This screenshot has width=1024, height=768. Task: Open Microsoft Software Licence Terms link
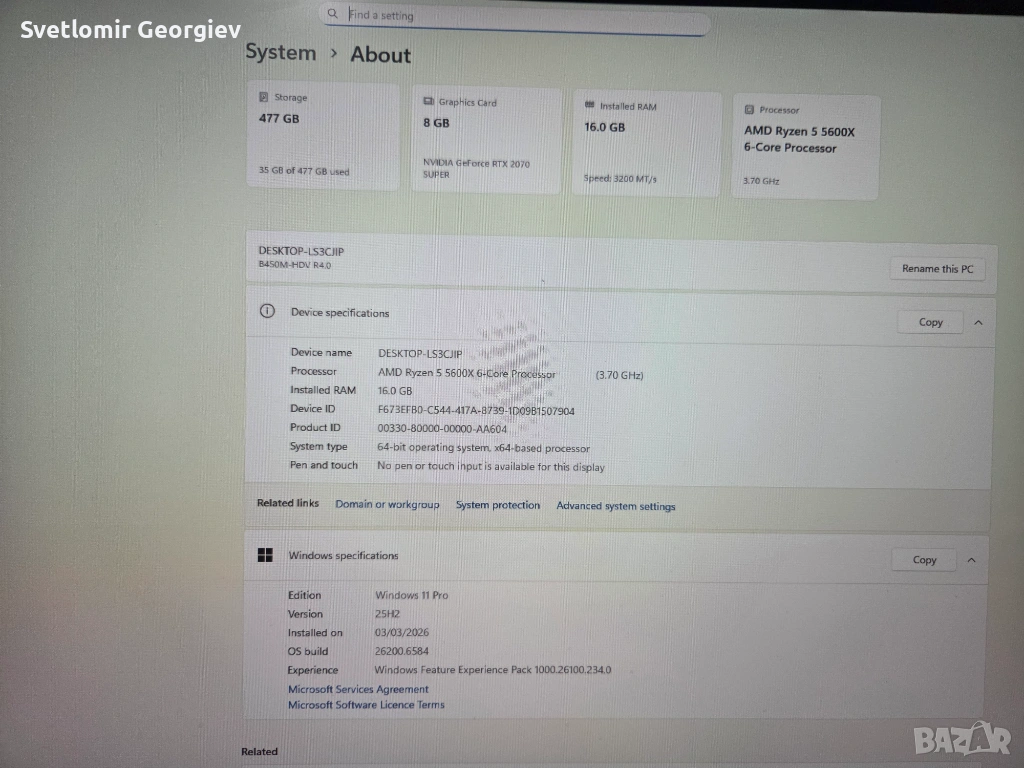pos(366,705)
